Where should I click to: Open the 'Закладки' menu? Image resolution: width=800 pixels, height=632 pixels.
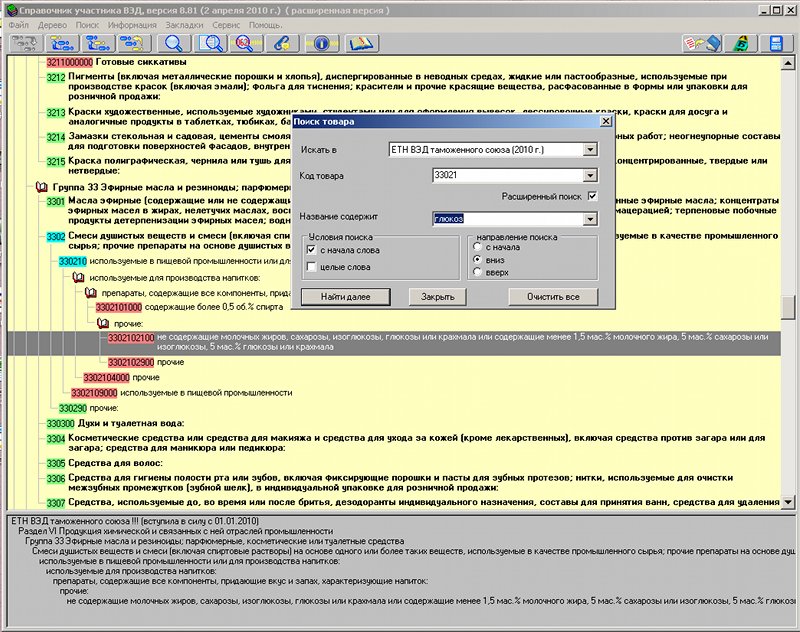pyautogui.click(x=184, y=25)
